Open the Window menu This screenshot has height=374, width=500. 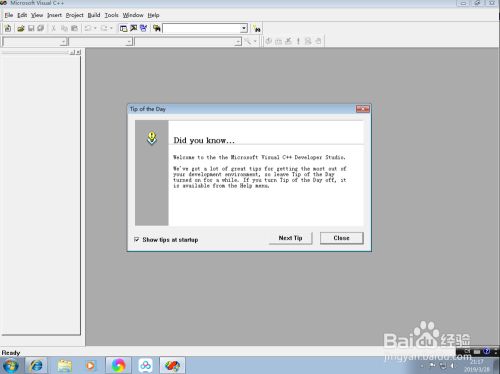(x=133, y=15)
